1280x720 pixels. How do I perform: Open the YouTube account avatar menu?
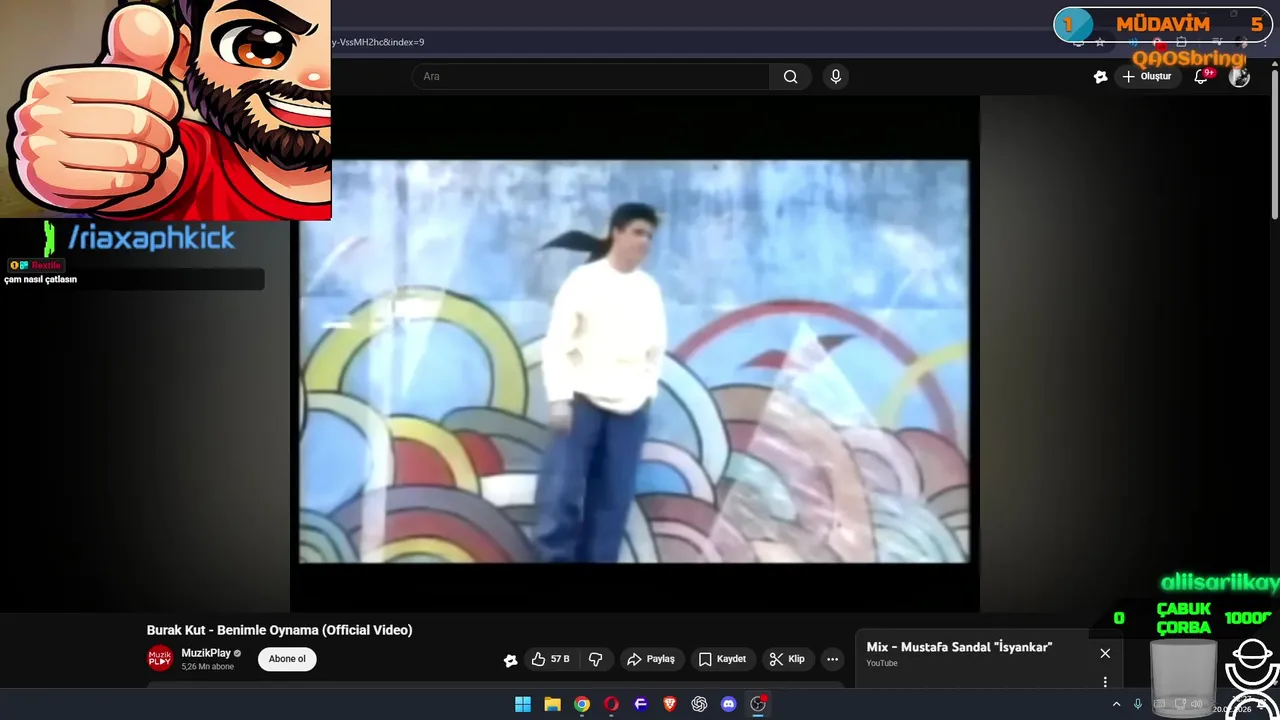(x=1239, y=77)
